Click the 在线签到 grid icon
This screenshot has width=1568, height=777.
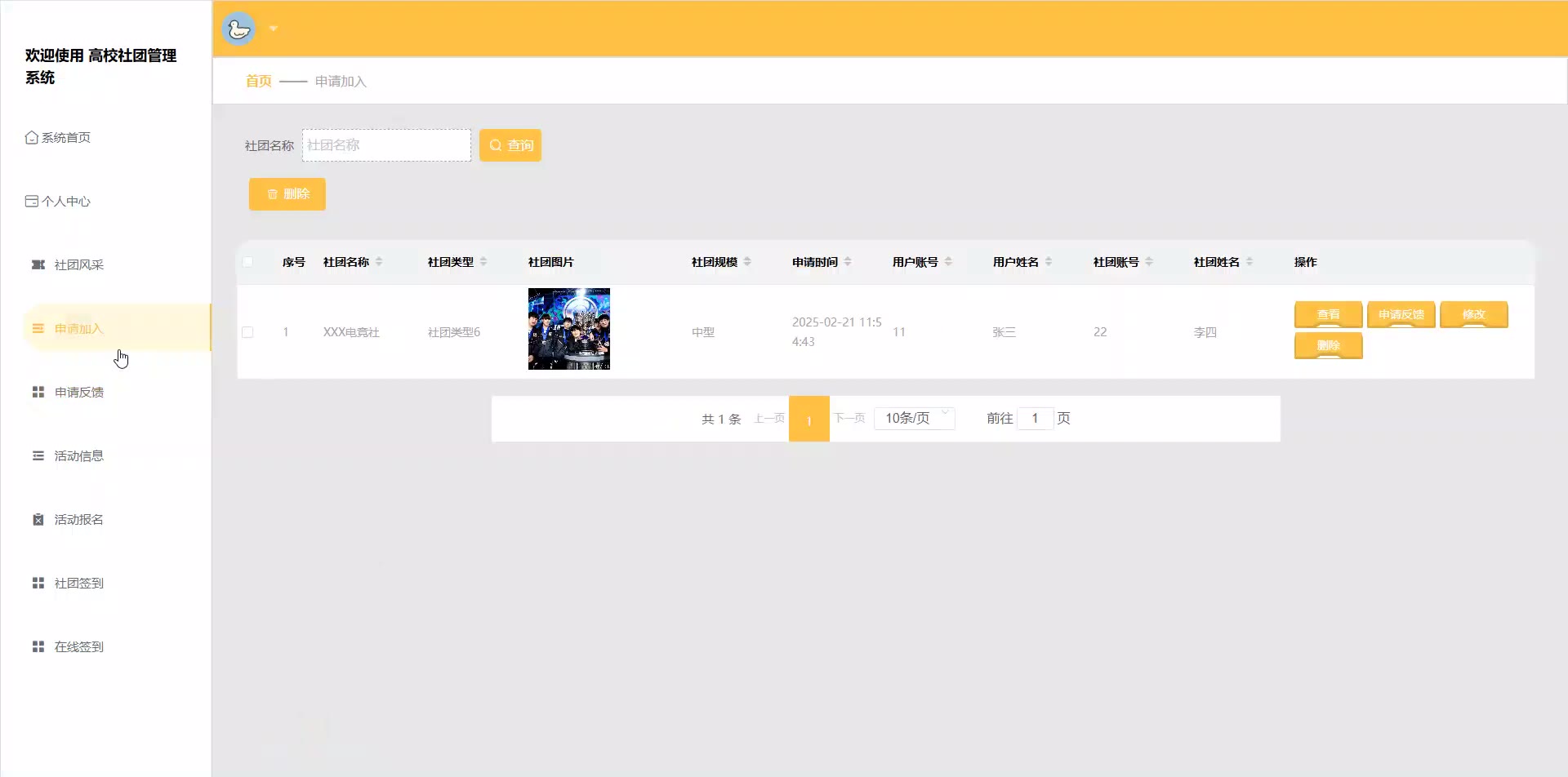point(38,647)
